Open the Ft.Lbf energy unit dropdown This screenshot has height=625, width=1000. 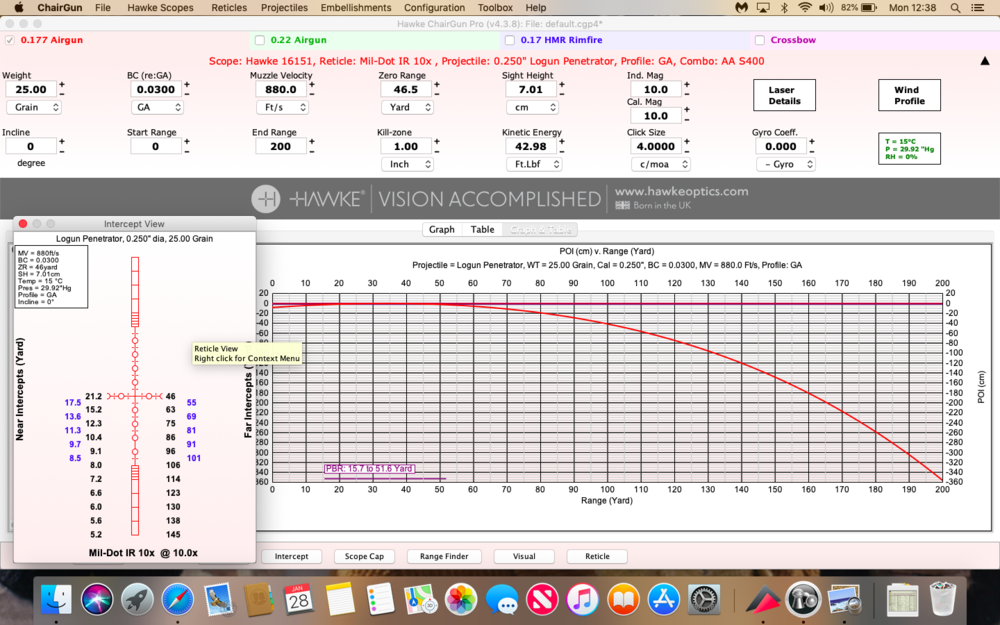534,164
